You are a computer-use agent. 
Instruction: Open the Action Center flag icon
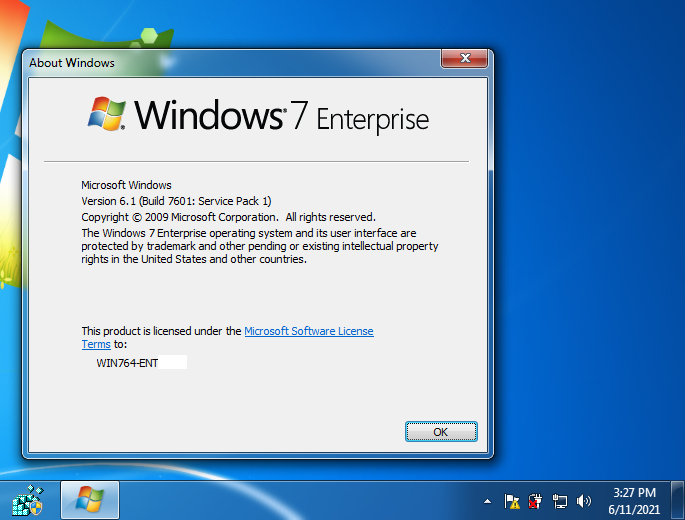point(512,501)
